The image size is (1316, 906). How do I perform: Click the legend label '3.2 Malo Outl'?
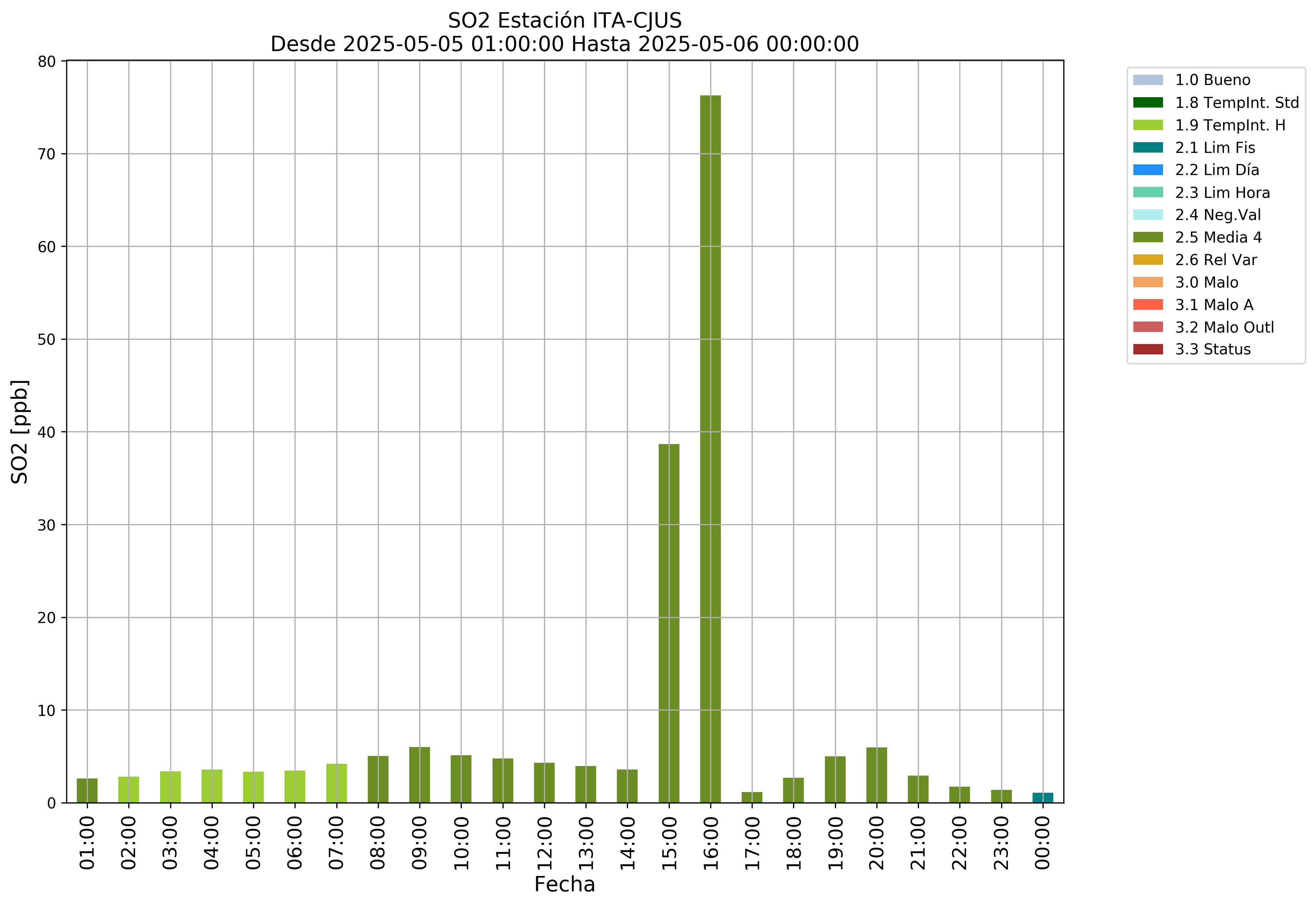click(x=1224, y=327)
